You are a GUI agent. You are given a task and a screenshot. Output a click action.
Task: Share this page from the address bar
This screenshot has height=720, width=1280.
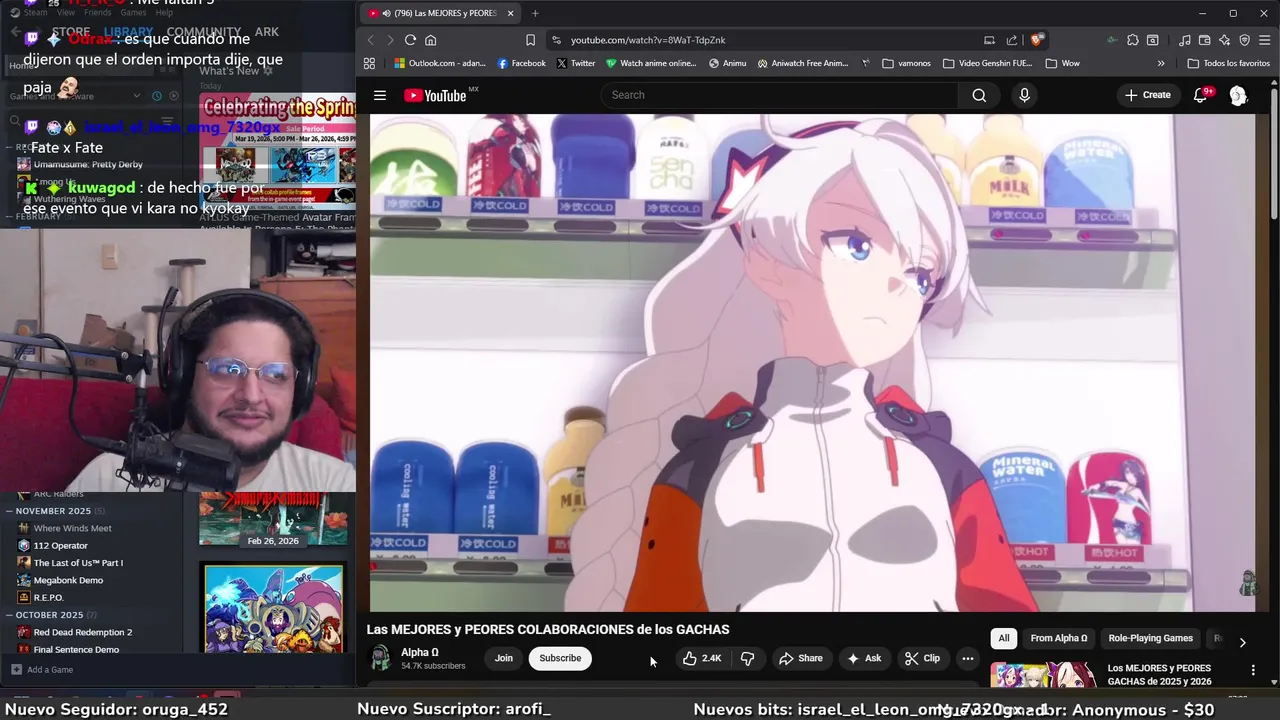tap(1012, 40)
